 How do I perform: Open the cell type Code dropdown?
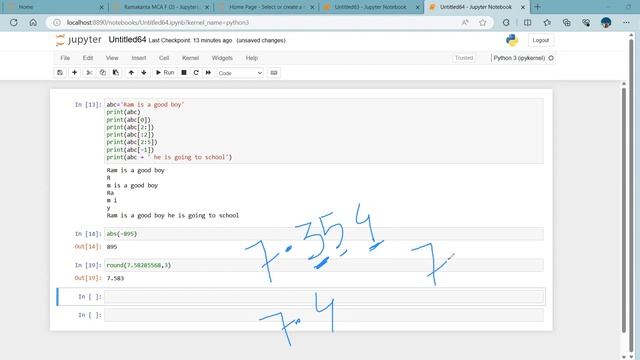tap(240, 73)
